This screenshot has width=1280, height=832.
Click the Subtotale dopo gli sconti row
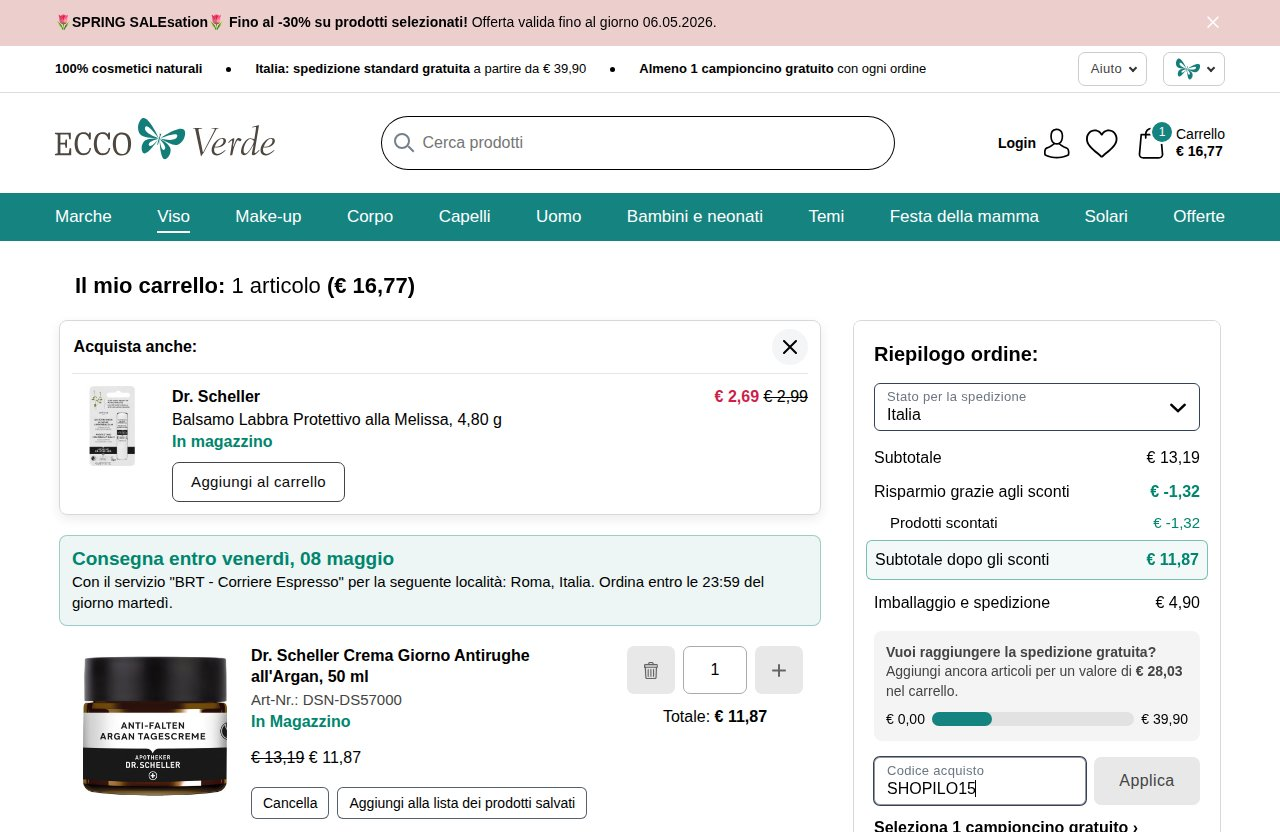(x=1037, y=560)
